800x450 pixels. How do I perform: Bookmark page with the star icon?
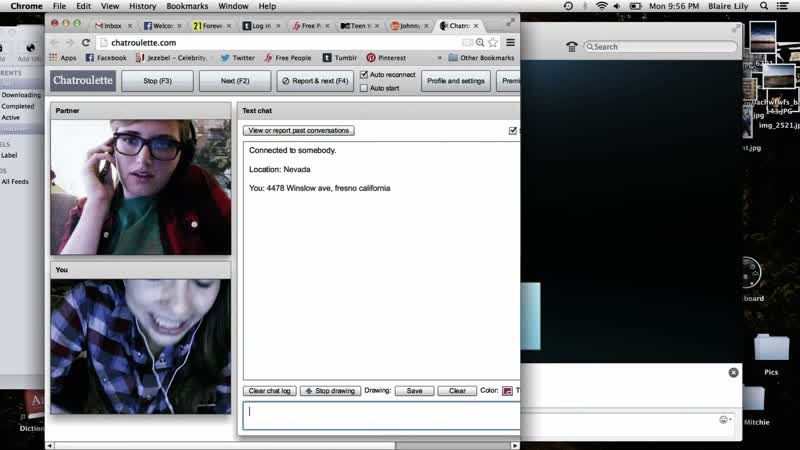(x=493, y=42)
